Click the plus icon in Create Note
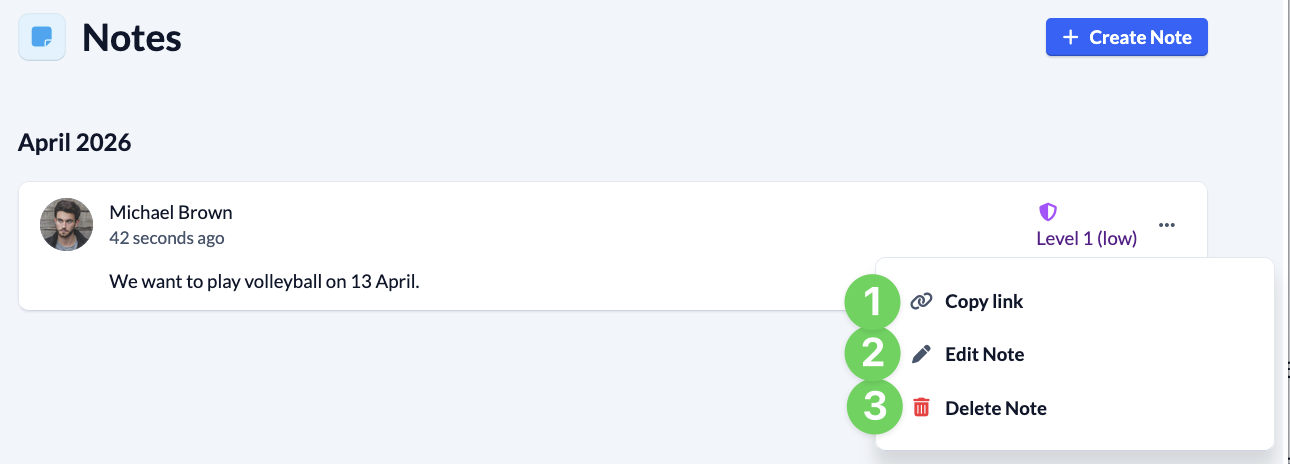The width and height of the screenshot is (1290, 464). pyautogui.click(x=1070, y=37)
